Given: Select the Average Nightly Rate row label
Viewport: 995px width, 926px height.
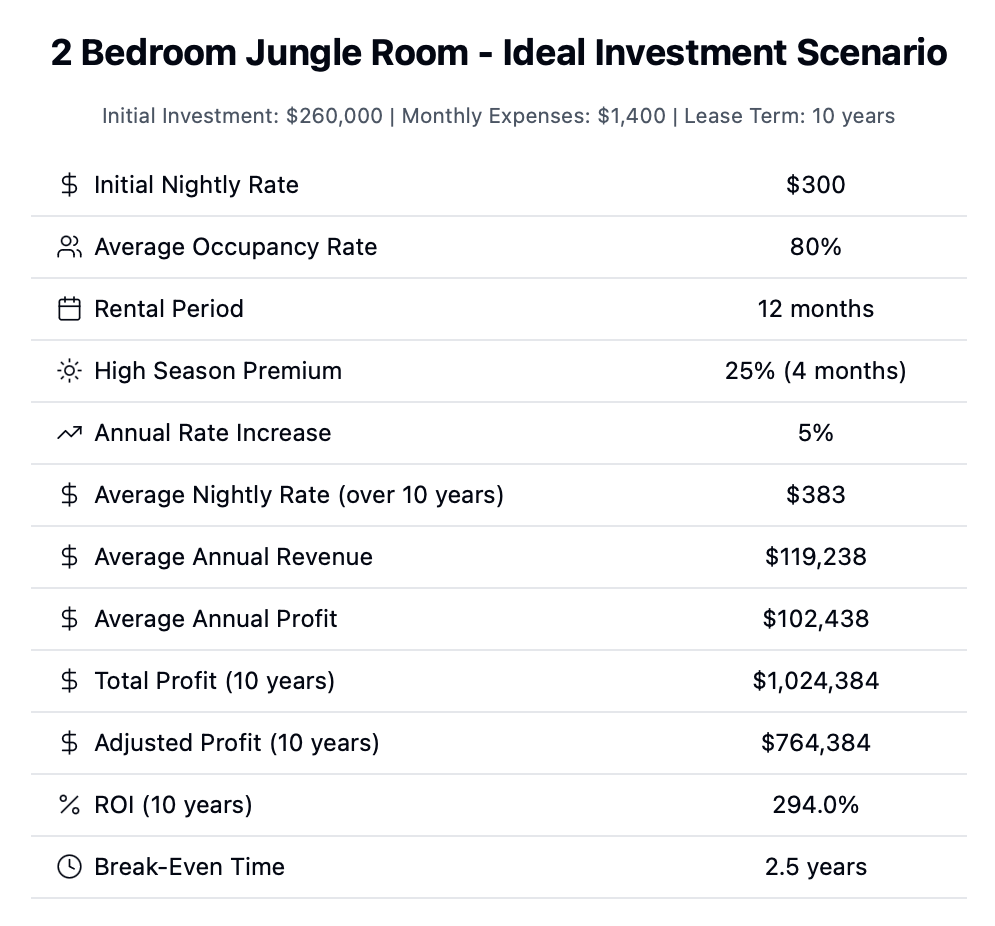Looking at the screenshot, I should 299,494.
